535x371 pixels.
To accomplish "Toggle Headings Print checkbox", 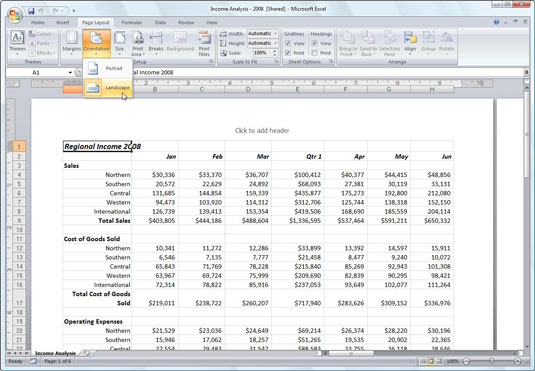I will [x=315, y=53].
